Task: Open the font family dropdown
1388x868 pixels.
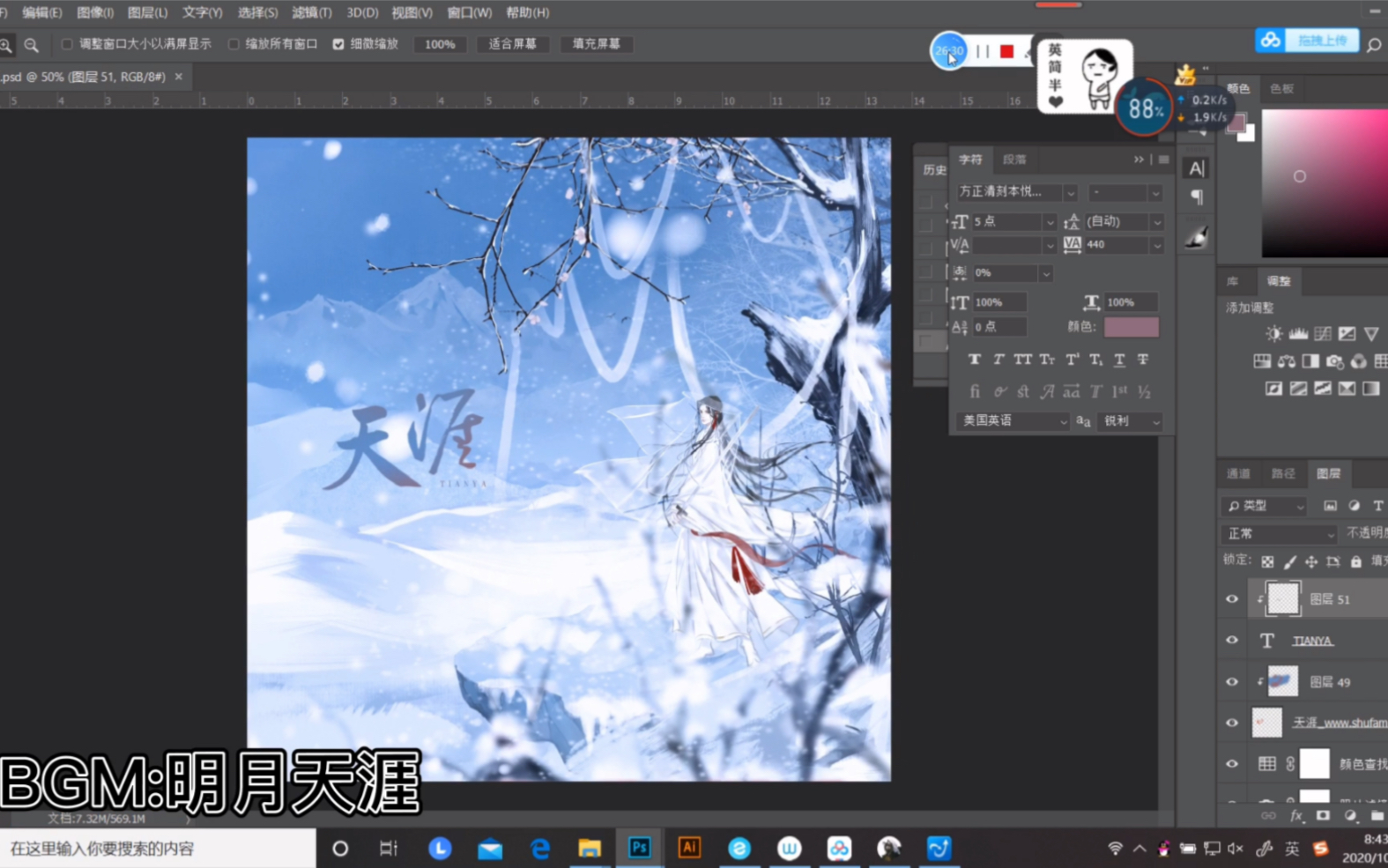Action: coord(1070,192)
